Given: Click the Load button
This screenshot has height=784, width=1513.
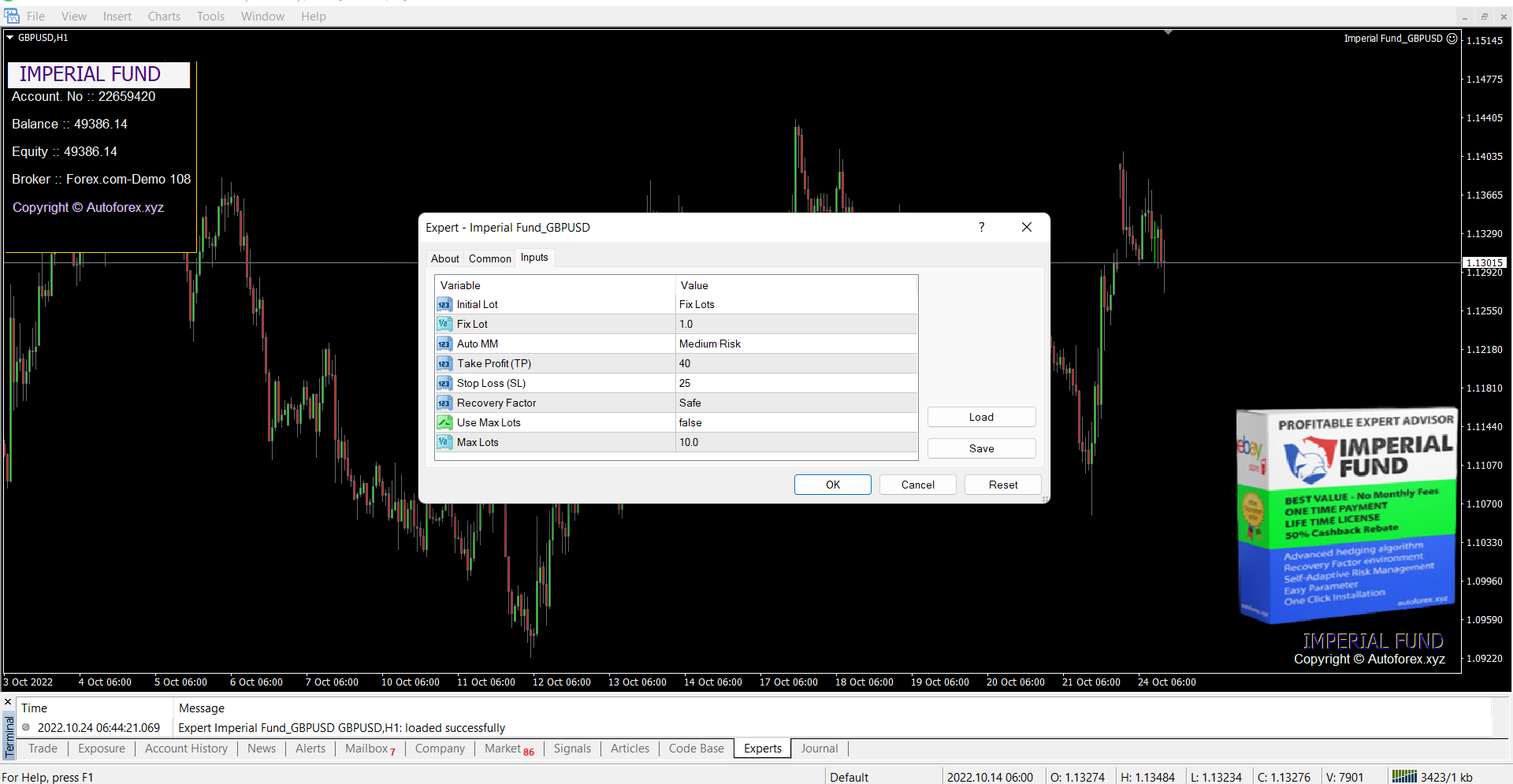Looking at the screenshot, I should [981, 417].
